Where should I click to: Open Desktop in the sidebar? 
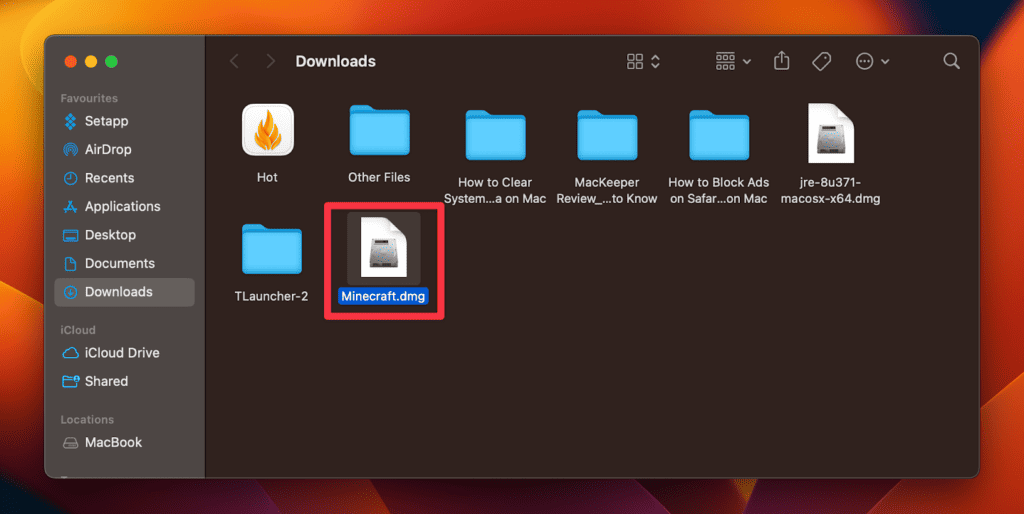point(124,235)
